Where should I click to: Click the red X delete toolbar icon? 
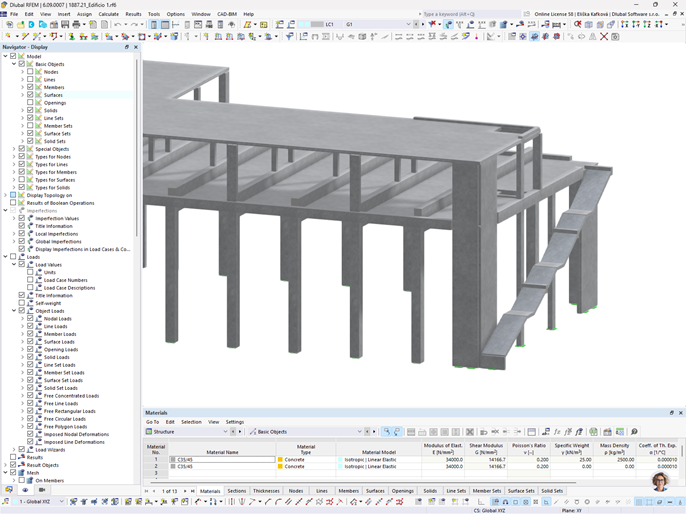coord(603,36)
